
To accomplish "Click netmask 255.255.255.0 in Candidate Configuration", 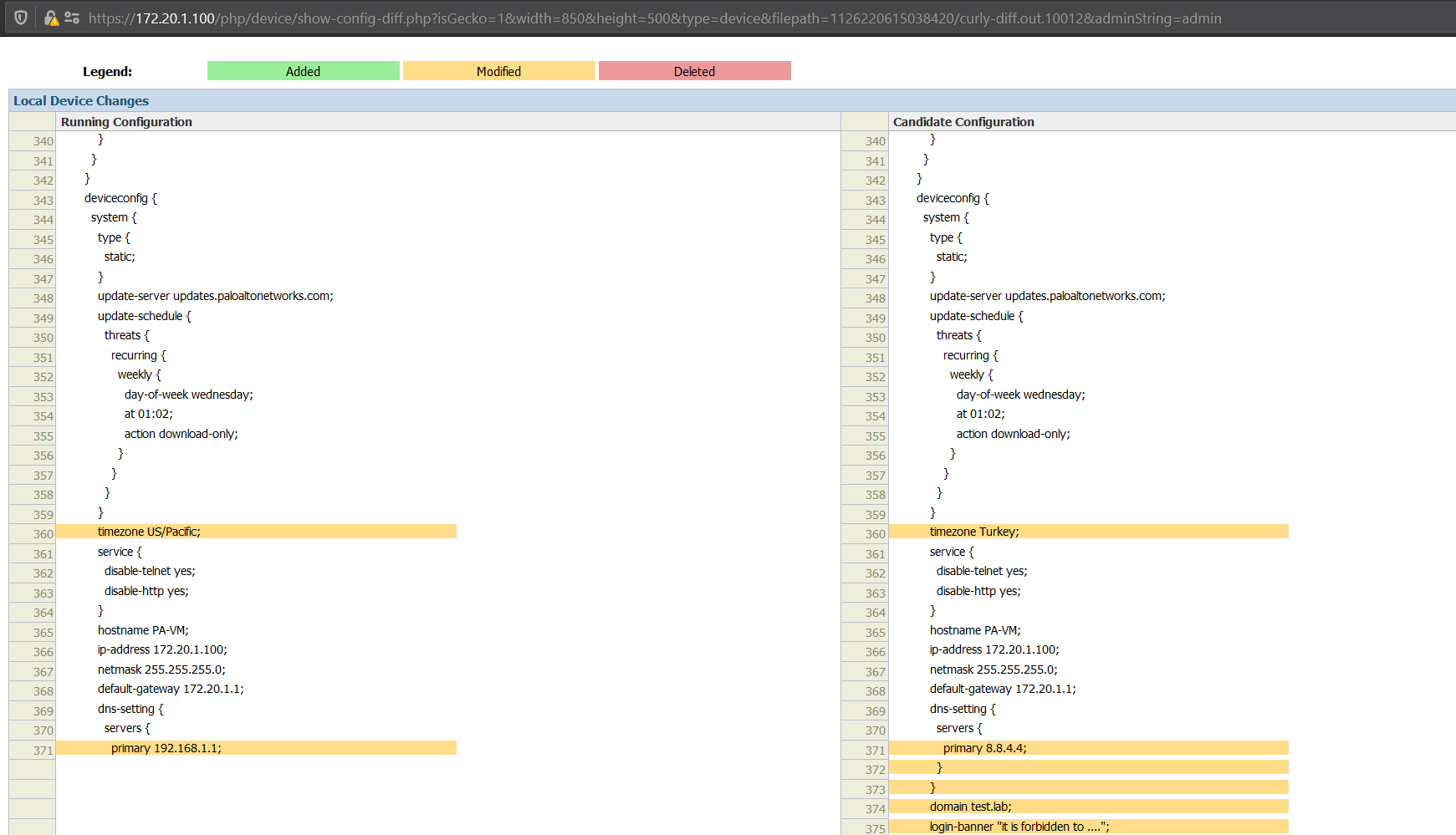I will (x=994, y=670).
